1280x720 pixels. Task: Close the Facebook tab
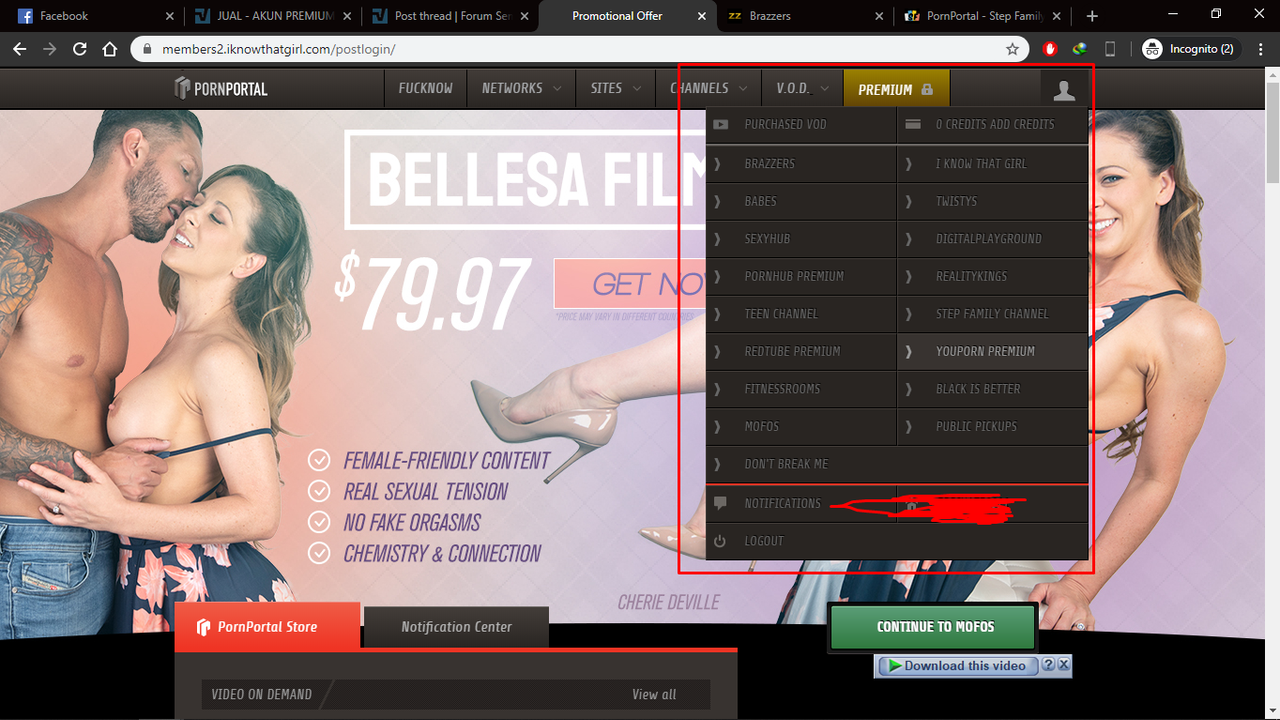tap(169, 16)
